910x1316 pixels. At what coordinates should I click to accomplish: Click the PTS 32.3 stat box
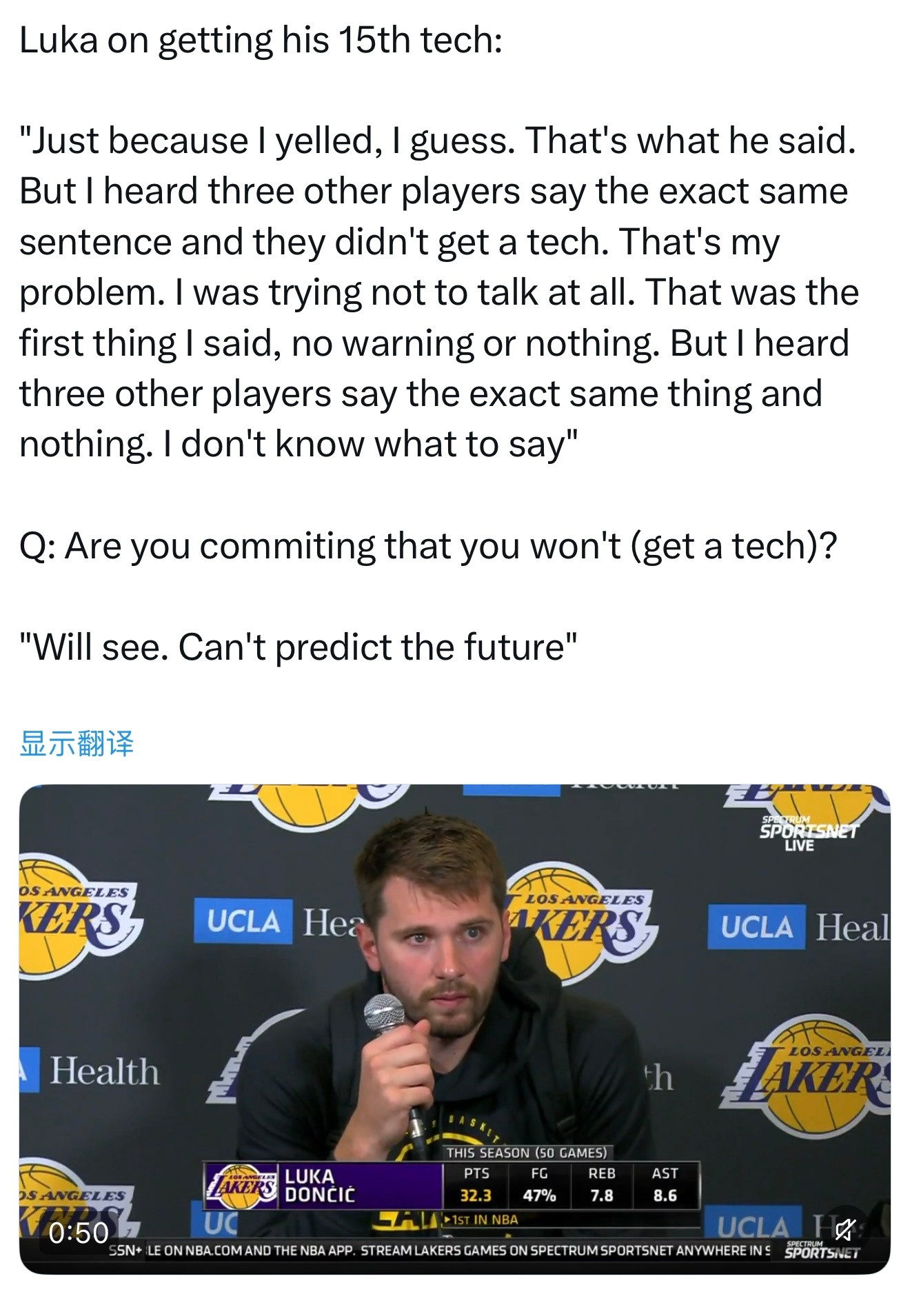[x=476, y=1185]
